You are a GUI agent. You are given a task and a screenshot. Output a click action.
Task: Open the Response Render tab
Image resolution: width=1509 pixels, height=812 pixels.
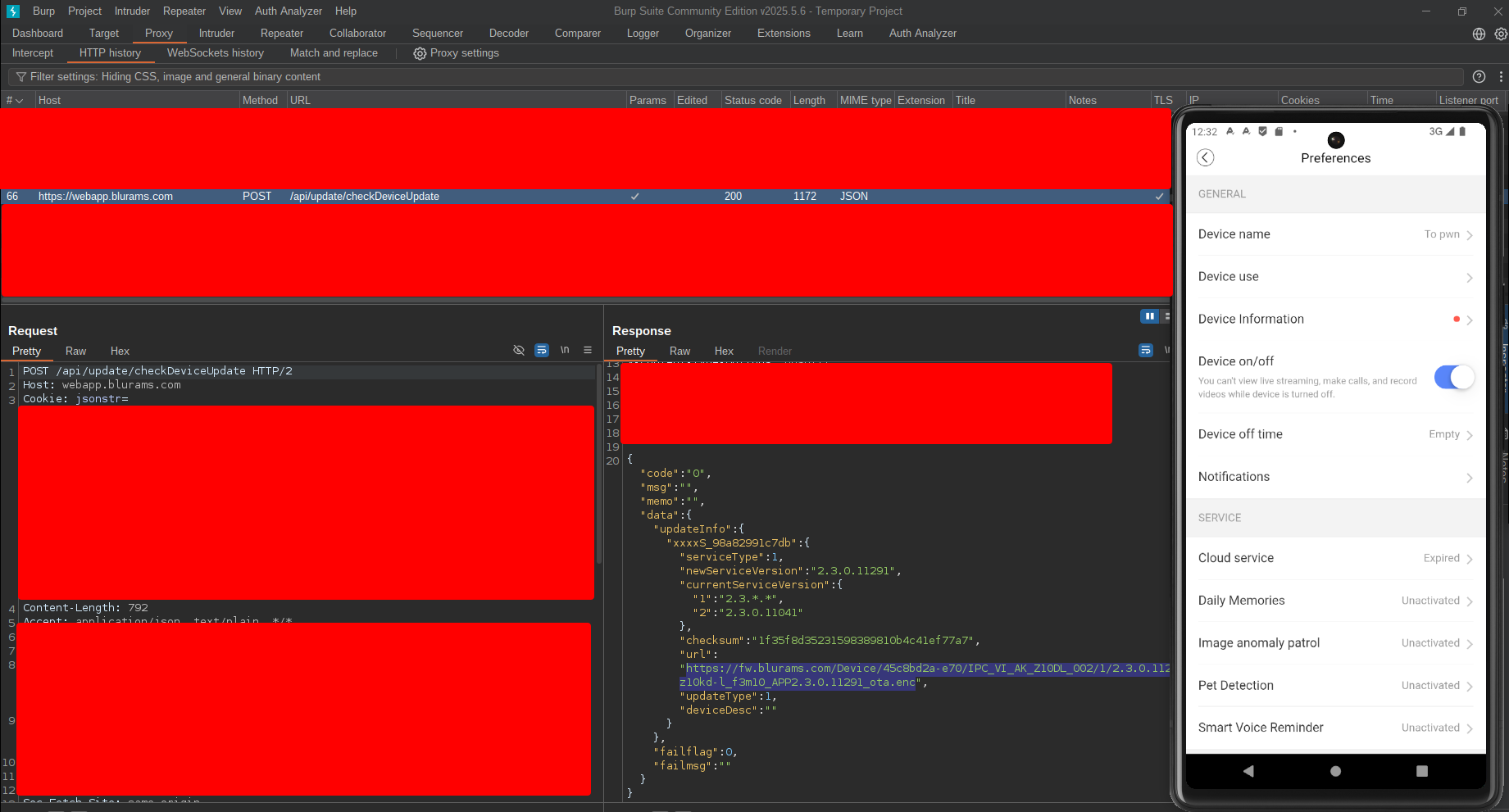775,351
